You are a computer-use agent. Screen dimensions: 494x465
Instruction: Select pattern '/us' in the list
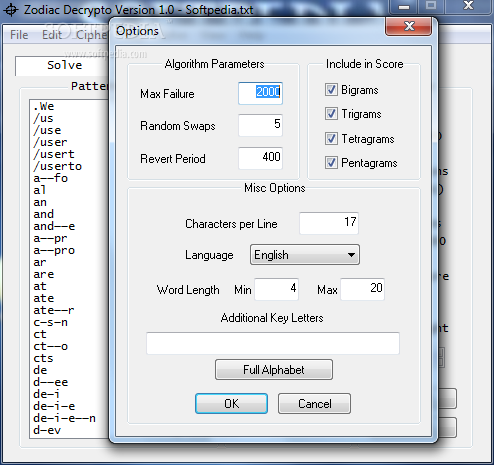43,118
